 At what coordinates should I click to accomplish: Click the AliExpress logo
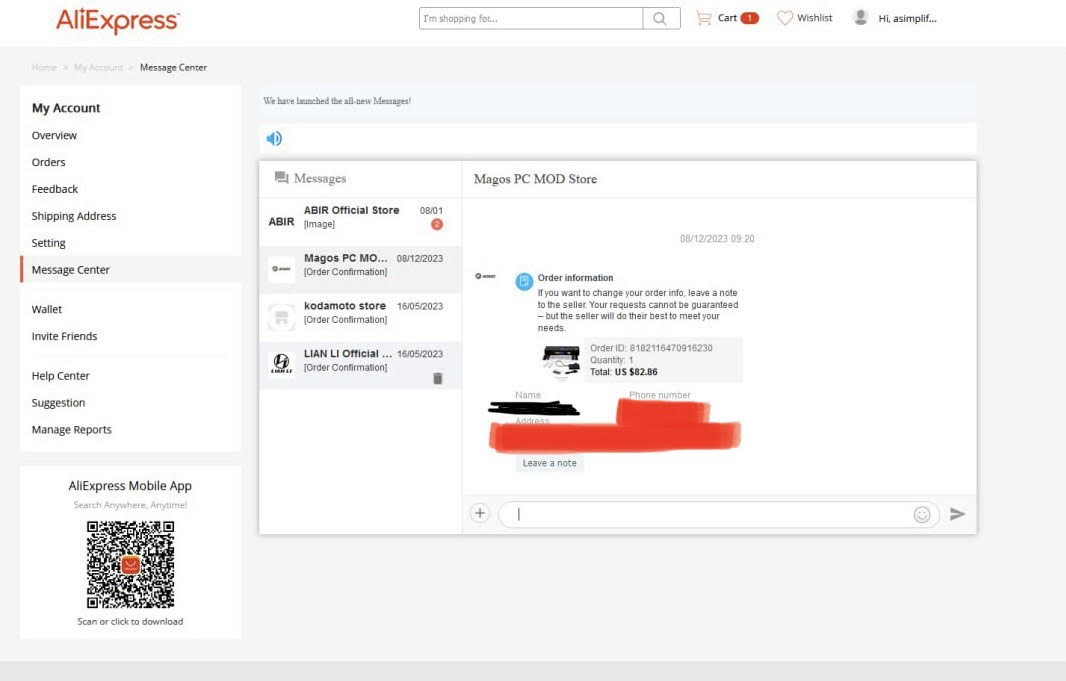[x=118, y=20]
